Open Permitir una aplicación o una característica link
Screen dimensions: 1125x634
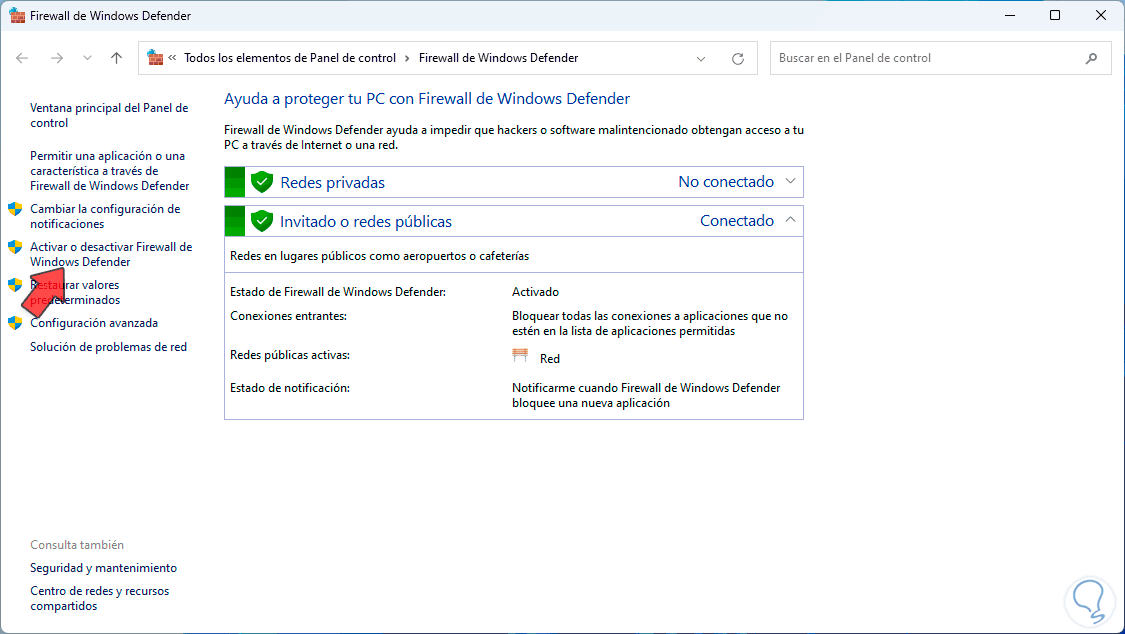[110, 171]
